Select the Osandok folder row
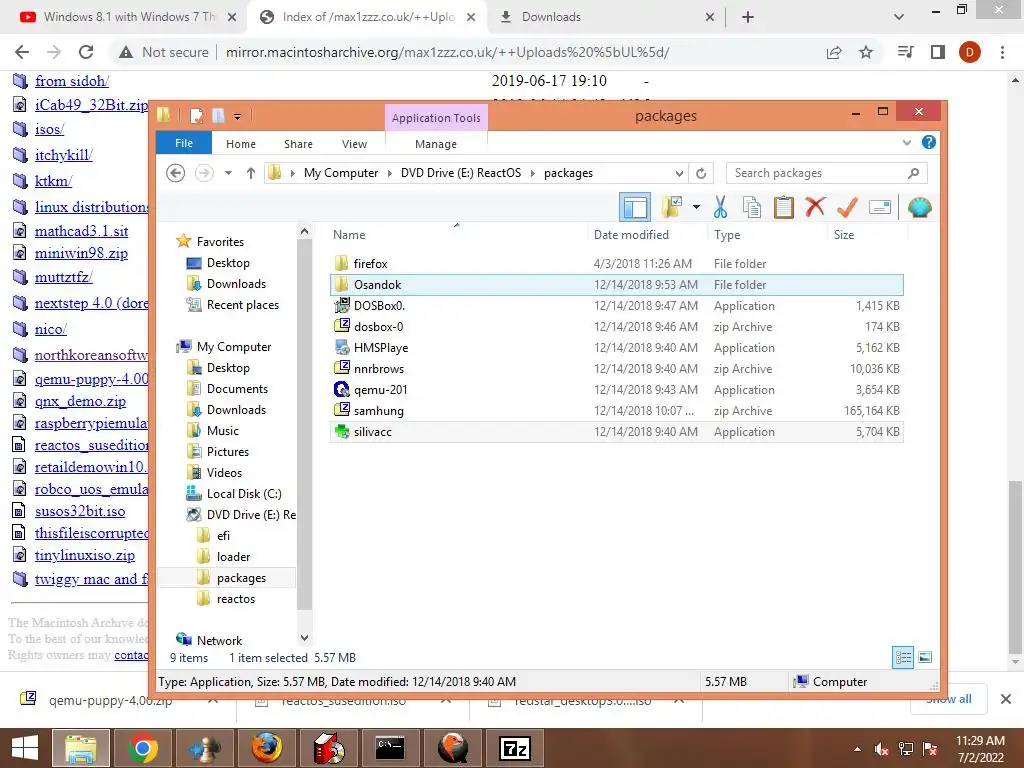The height and width of the screenshot is (768, 1024). tap(616, 285)
